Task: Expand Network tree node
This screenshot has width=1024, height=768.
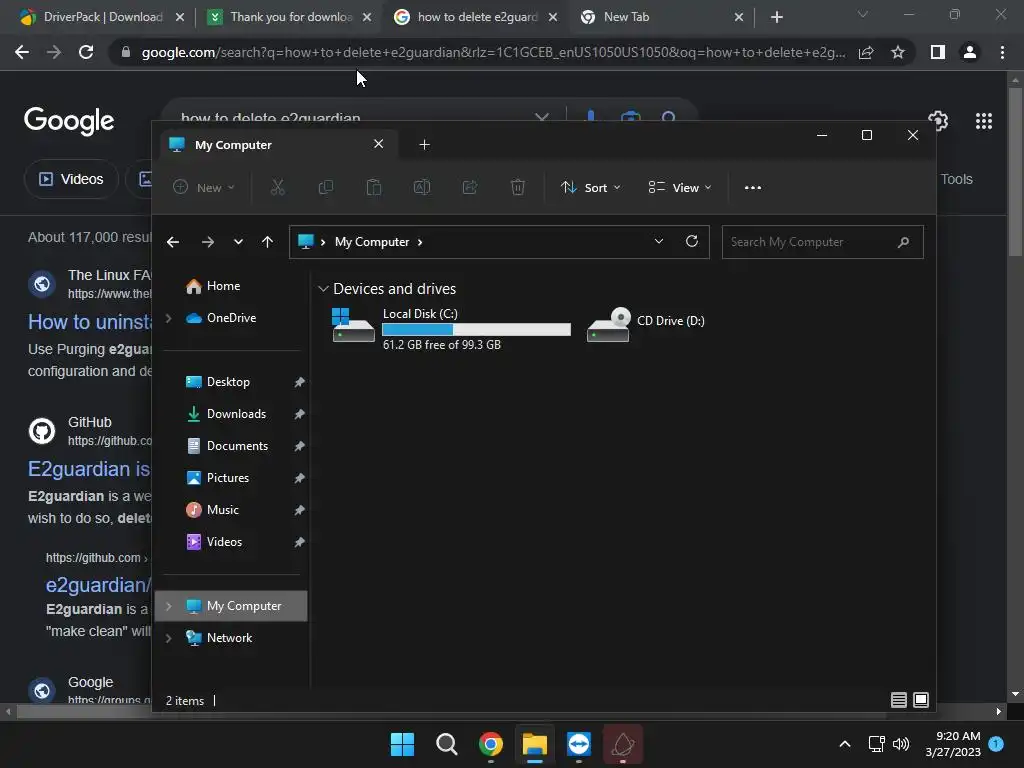Action: click(x=168, y=638)
